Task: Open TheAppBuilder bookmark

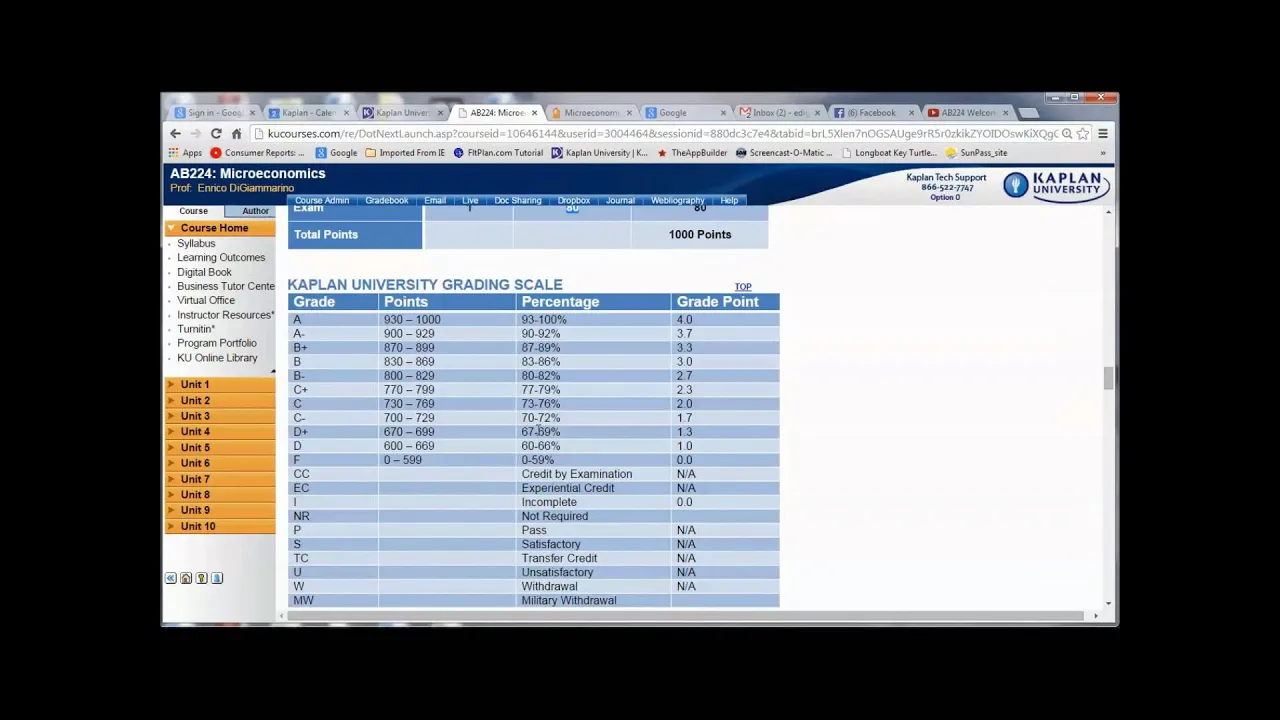Action: point(692,153)
